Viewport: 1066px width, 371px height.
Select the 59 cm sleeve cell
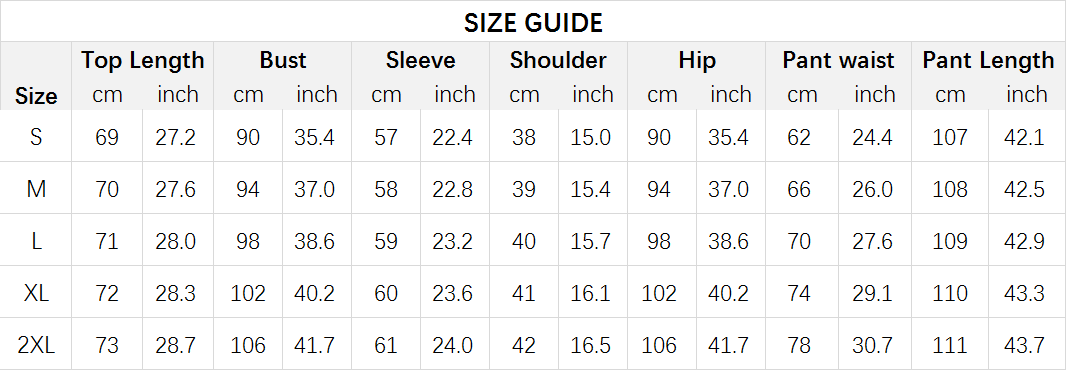pos(385,241)
